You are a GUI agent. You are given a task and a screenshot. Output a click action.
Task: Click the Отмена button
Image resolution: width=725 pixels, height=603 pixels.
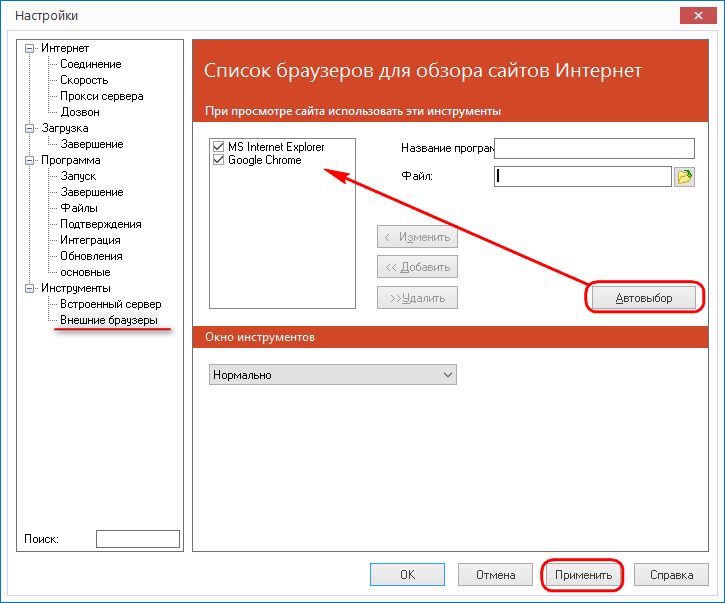pos(495,575)
